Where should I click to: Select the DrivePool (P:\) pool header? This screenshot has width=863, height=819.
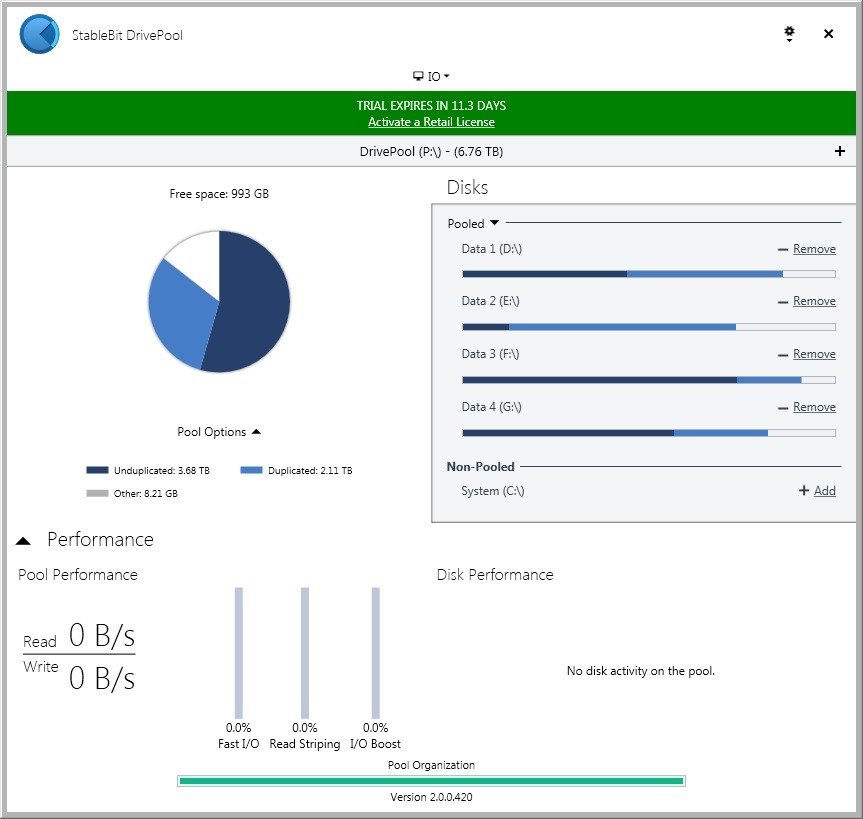tap(431, 151)
